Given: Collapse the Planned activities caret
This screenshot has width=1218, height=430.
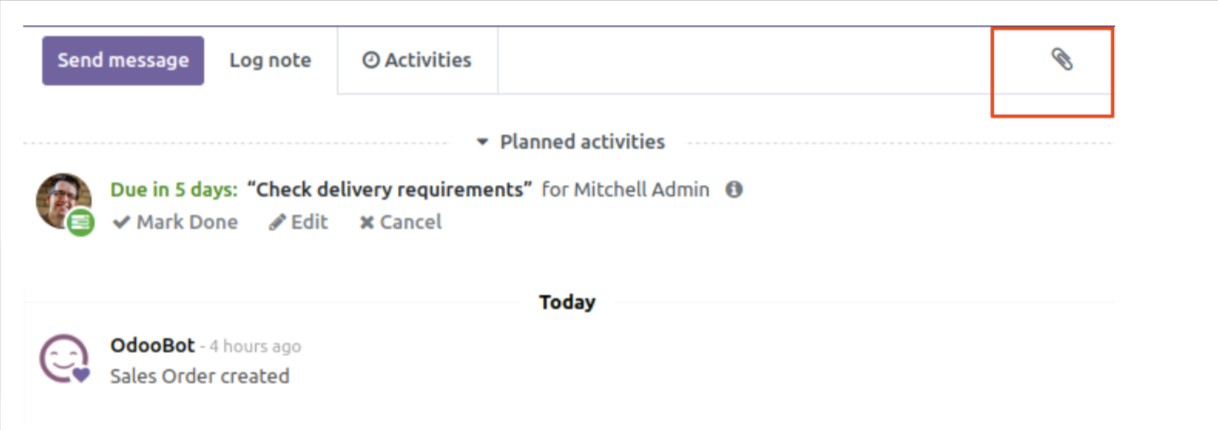Looking at the screenshot, I should (x=482, y=142).
